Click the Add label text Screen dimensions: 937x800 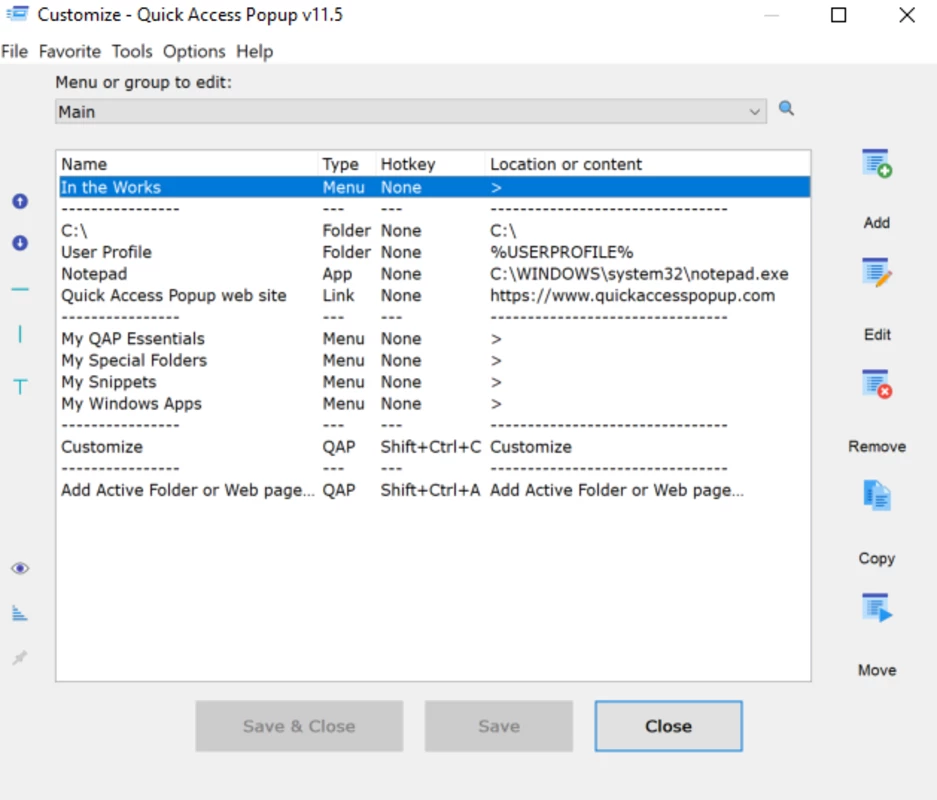point(877,223)
